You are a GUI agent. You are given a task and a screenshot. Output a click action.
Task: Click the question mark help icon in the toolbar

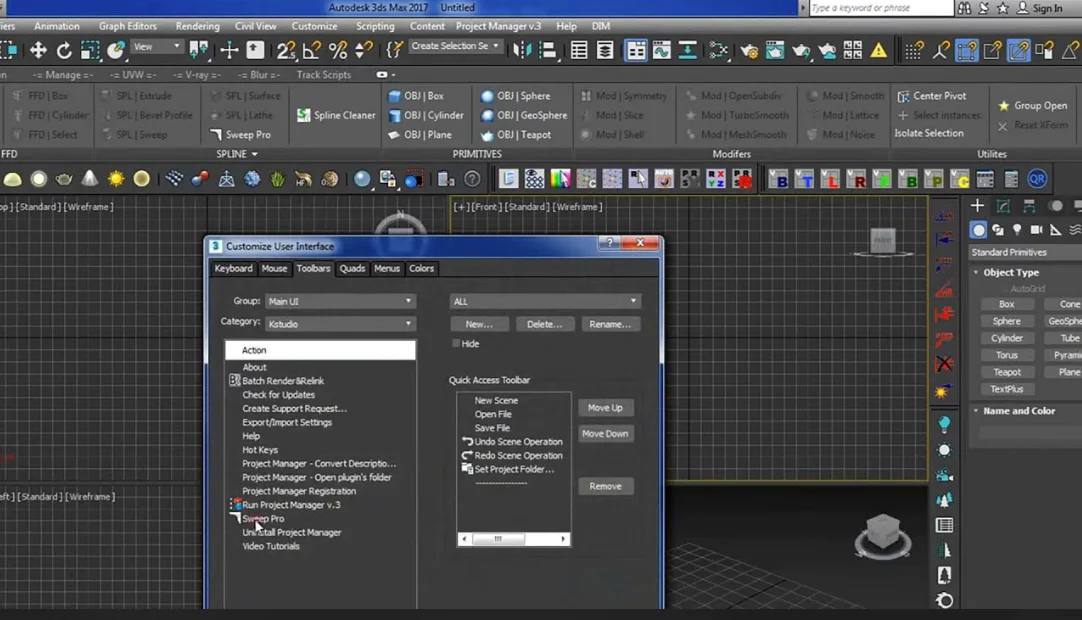(x=472, y=180)
